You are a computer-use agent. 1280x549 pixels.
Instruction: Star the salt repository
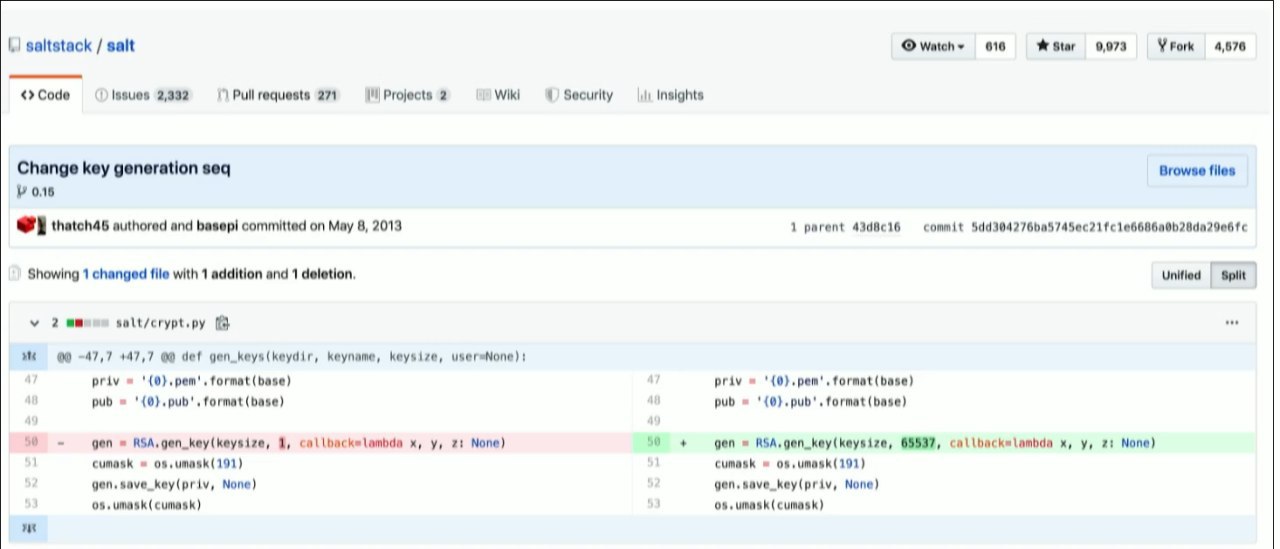[1055, 46]
